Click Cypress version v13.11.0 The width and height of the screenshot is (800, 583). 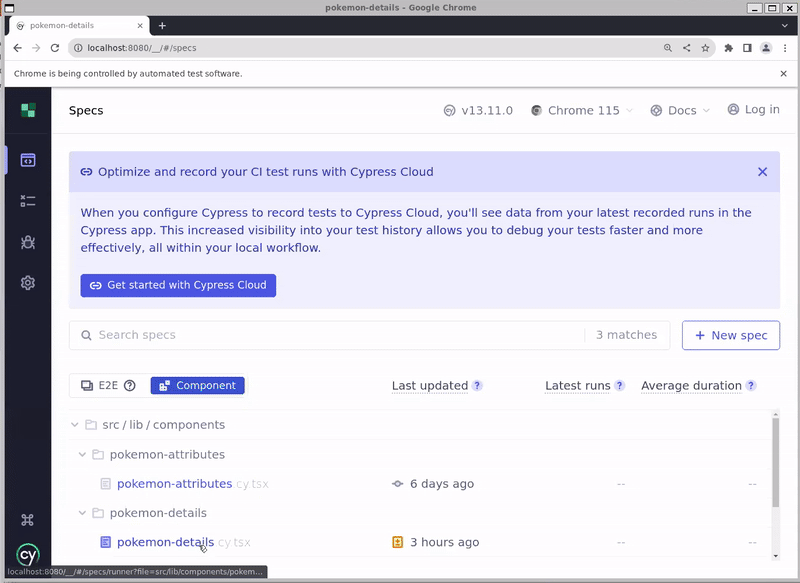click(x=478, y=111)
